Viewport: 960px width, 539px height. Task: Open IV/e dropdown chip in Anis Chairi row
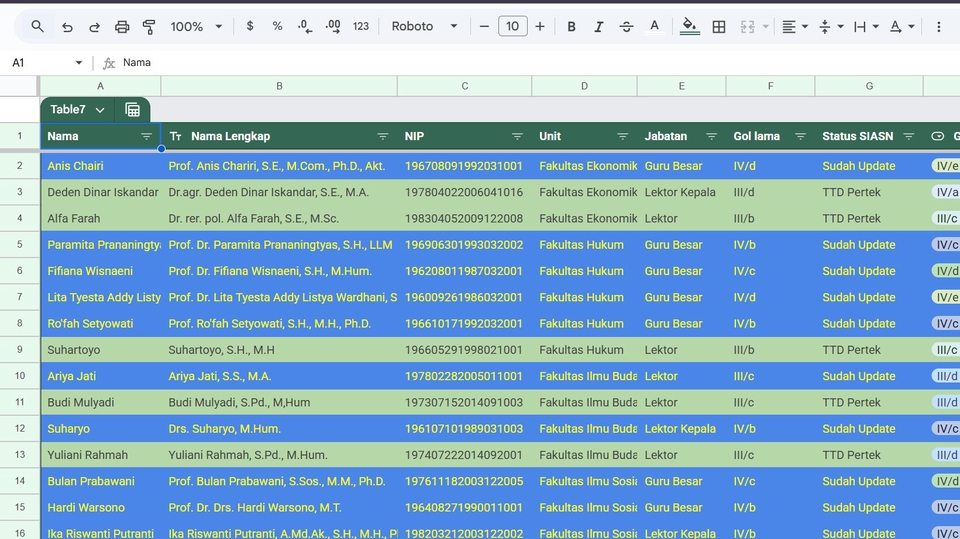click(945, 166)
